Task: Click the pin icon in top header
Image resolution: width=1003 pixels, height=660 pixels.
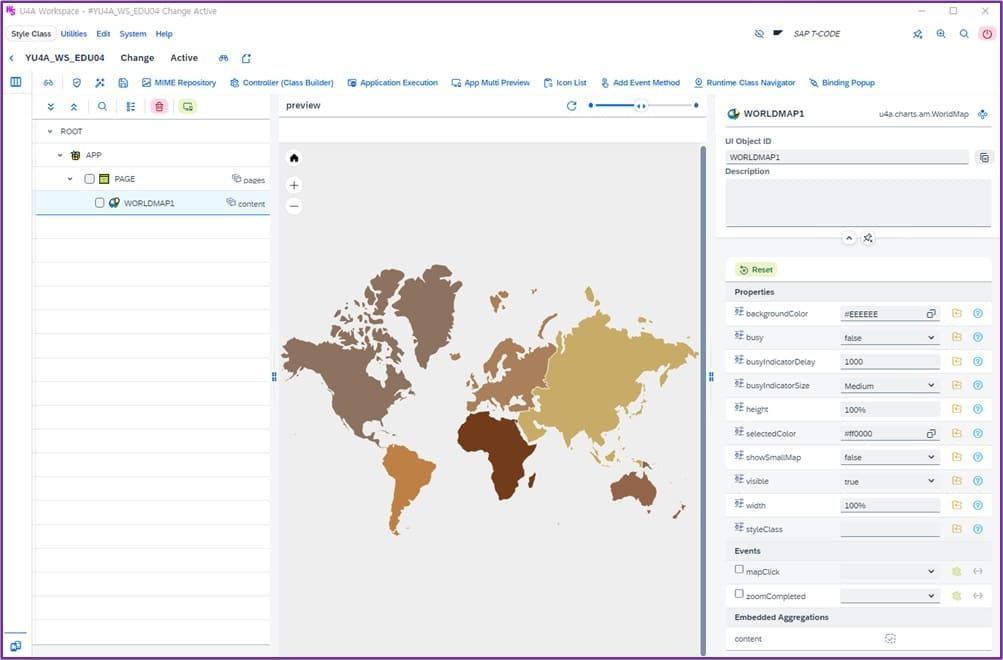Action: [918, 34]
